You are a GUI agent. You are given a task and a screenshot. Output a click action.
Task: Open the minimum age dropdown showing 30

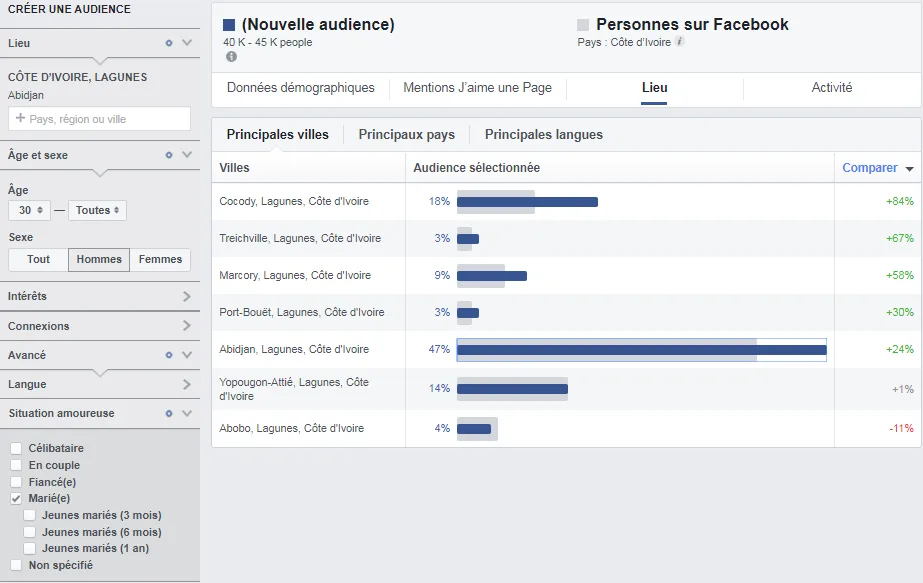click(x=29, y=210)
